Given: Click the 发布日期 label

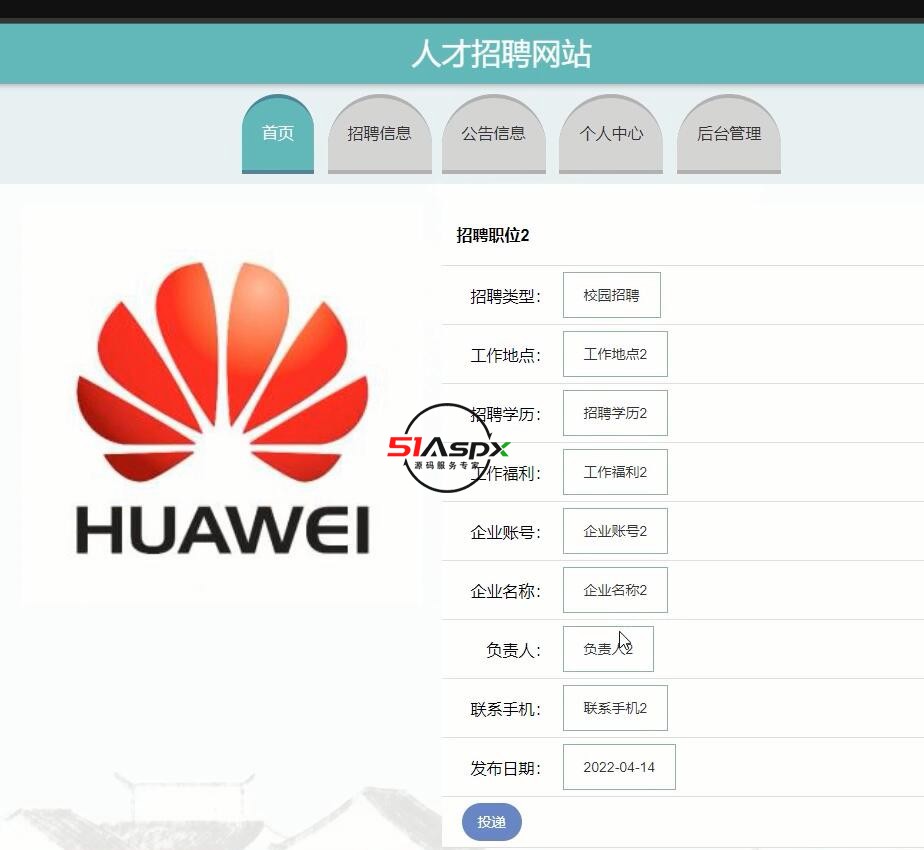Looking at the screenshot, I should (505, 768).
